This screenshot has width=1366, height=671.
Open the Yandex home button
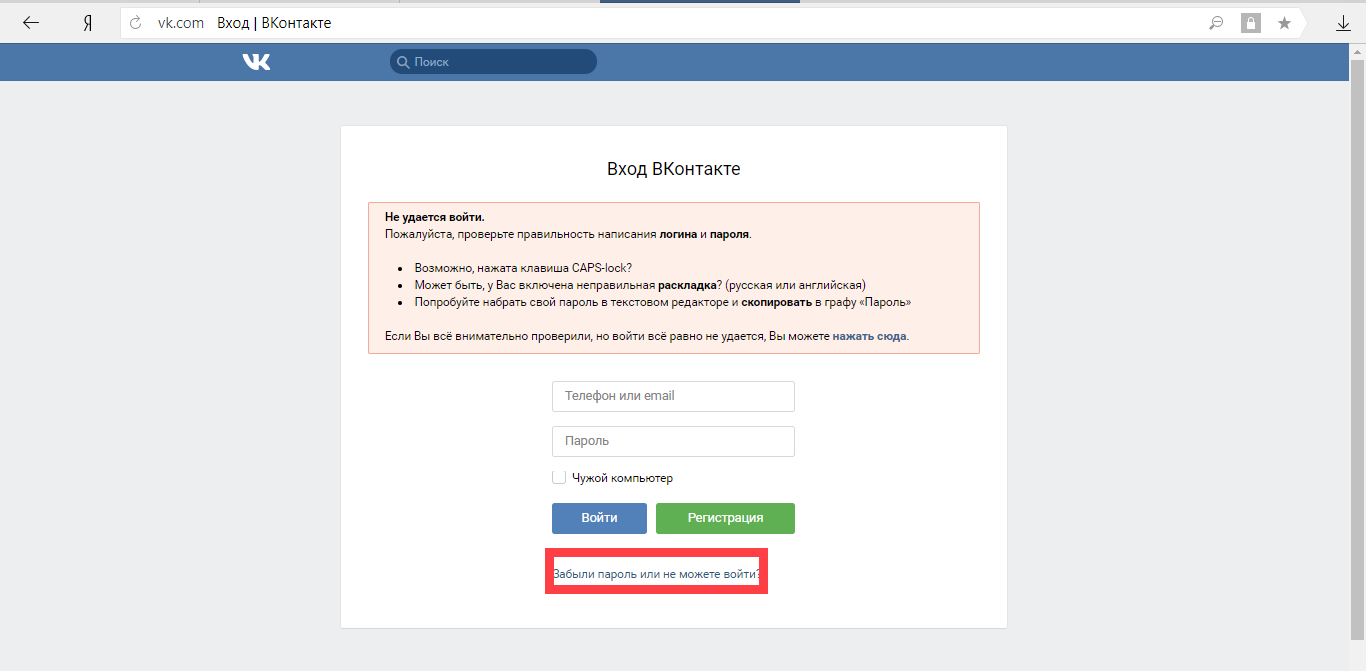coord(87,23)
